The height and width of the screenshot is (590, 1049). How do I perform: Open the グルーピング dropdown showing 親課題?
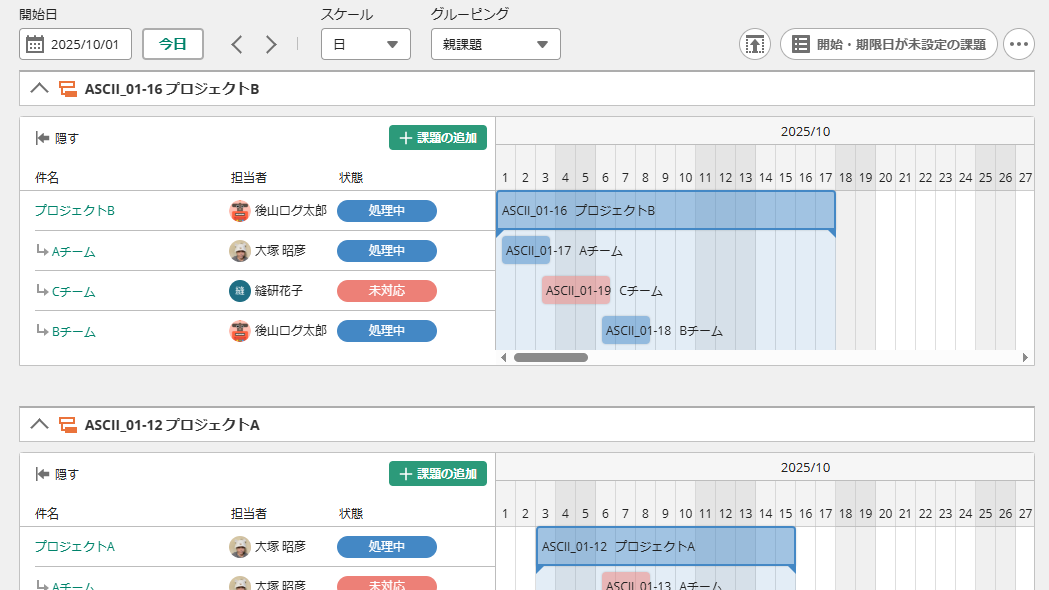pyautogui.click(x=495, y=44)
